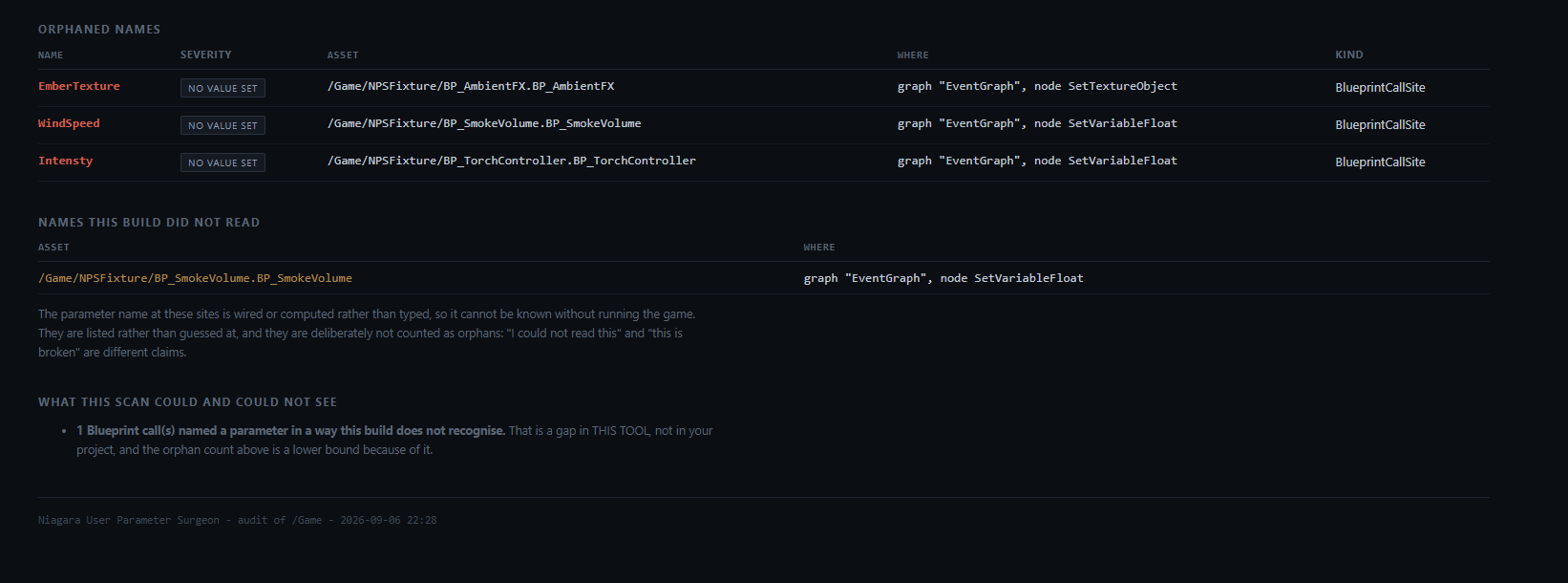Click the NAME column header
The width and height of the screenshot is (1568, 583).
coord(51,55)
